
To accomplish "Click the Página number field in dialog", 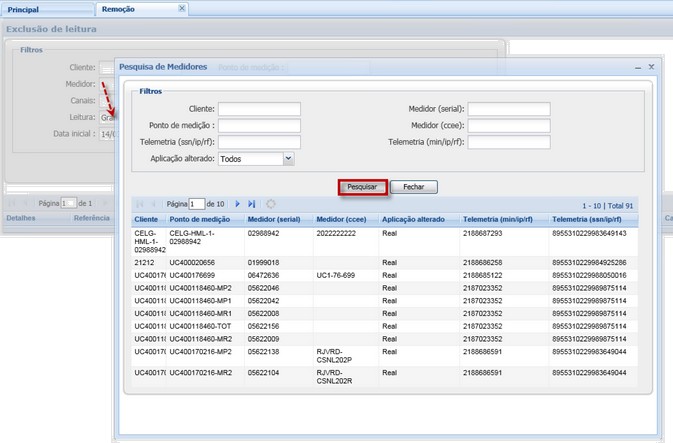I will (197, 204).
